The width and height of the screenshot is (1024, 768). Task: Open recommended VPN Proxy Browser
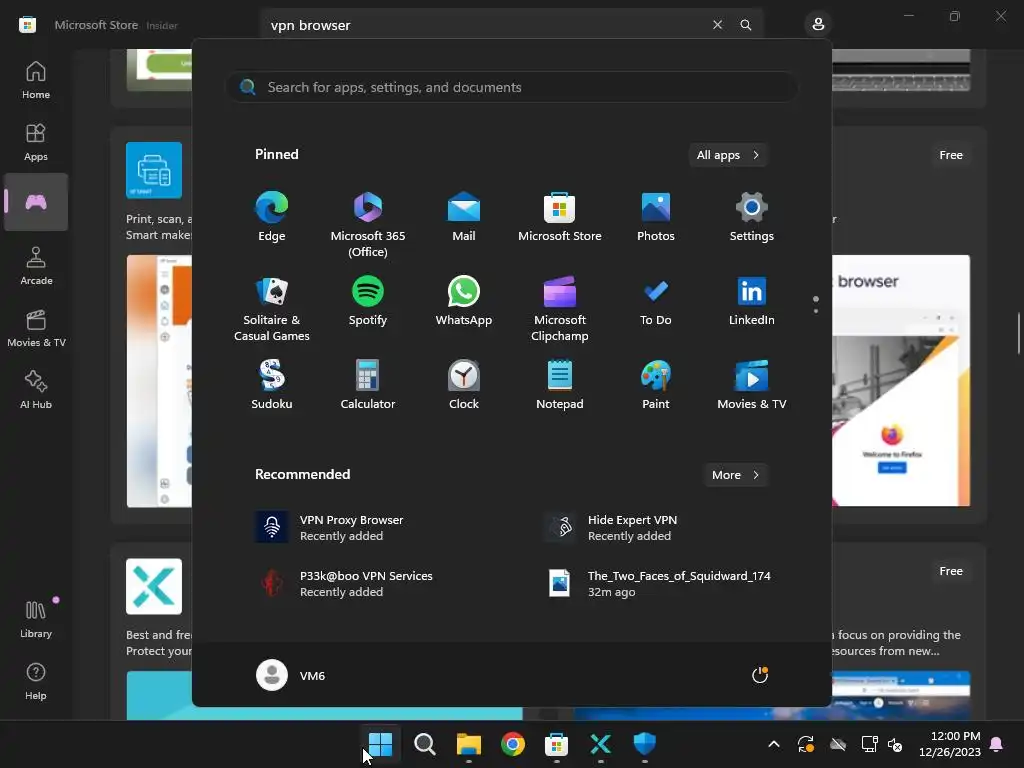pyautogui.click(x=385, y=528)
